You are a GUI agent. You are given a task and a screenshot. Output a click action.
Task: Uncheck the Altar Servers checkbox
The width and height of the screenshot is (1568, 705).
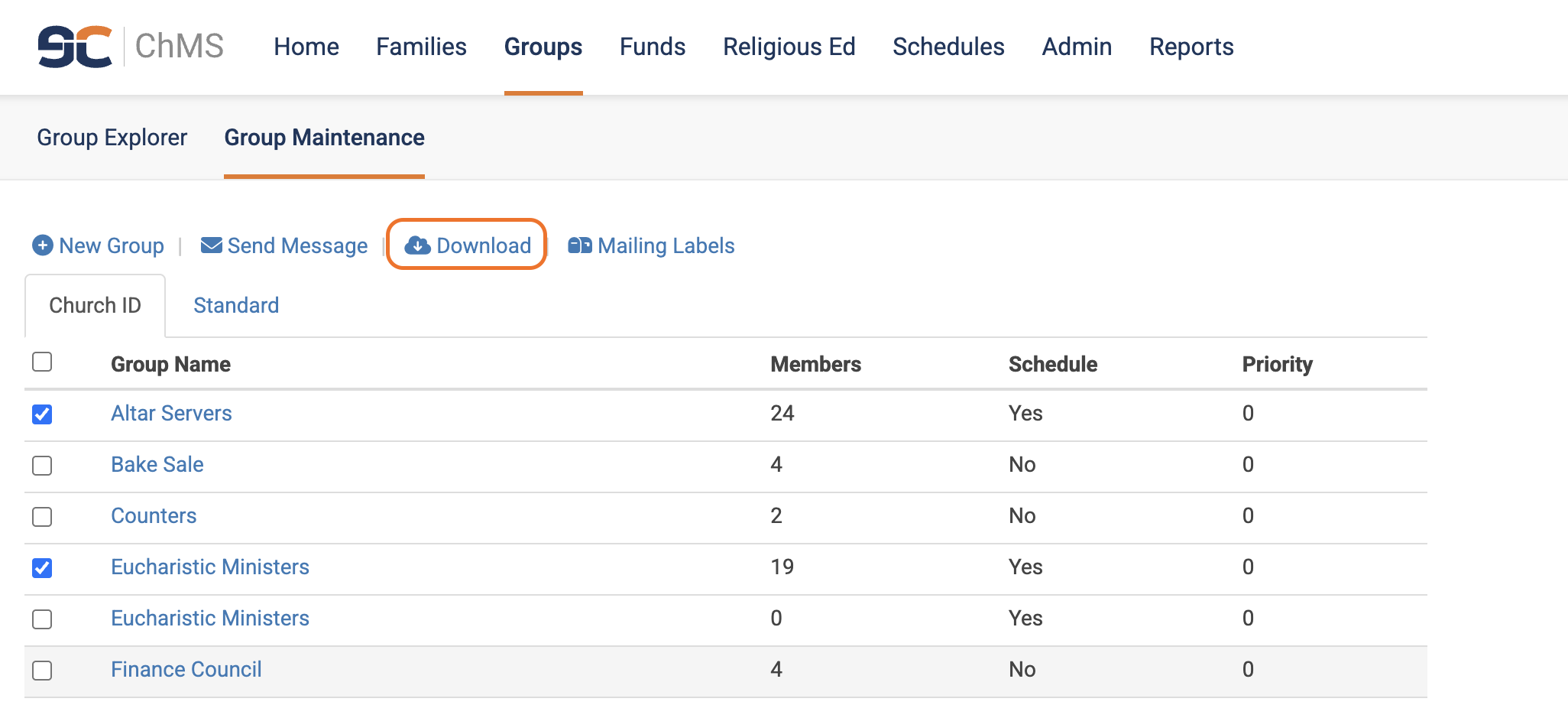click(42, 414)
